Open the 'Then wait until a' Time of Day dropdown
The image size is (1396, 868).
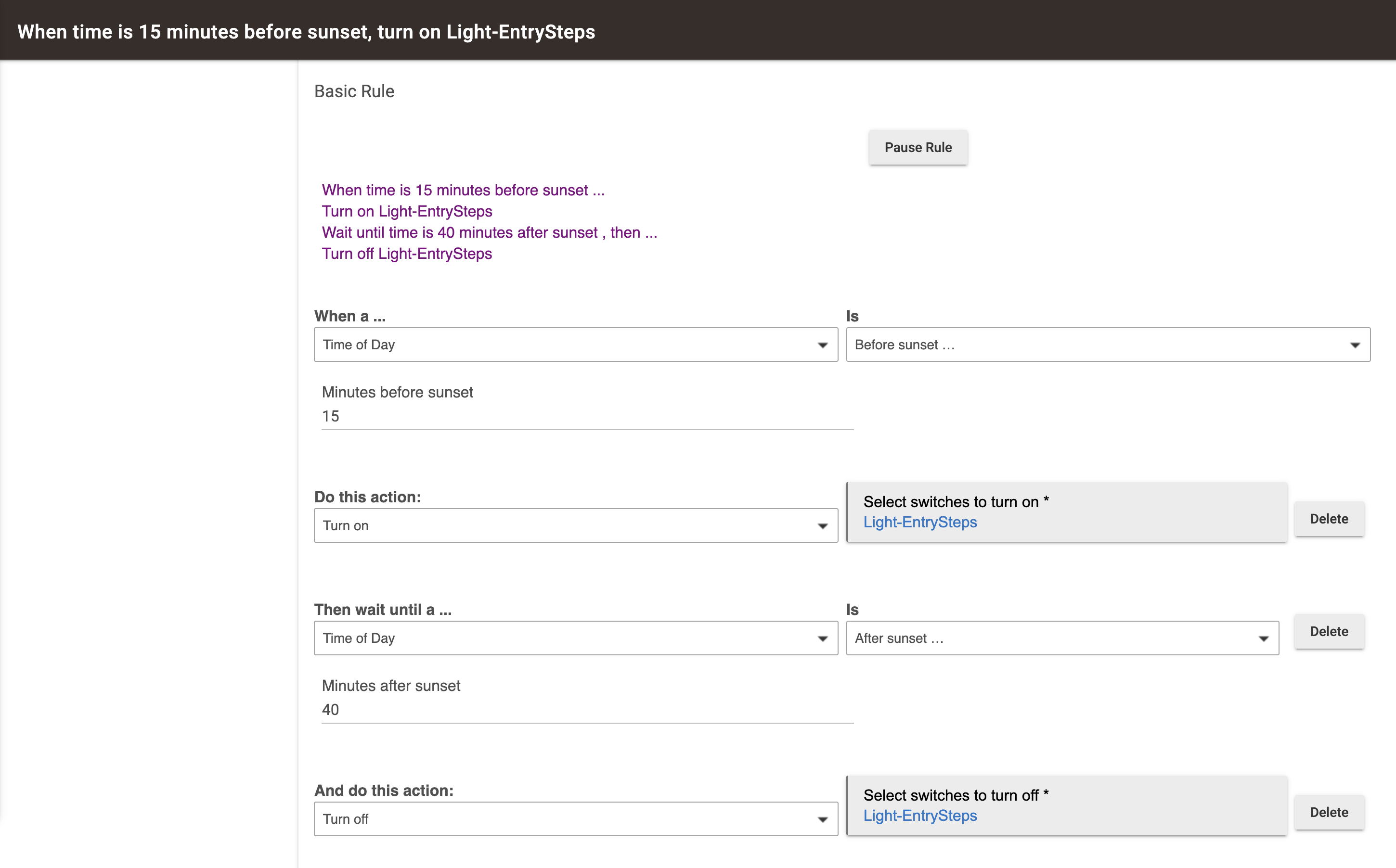click(x=575, y=638)
